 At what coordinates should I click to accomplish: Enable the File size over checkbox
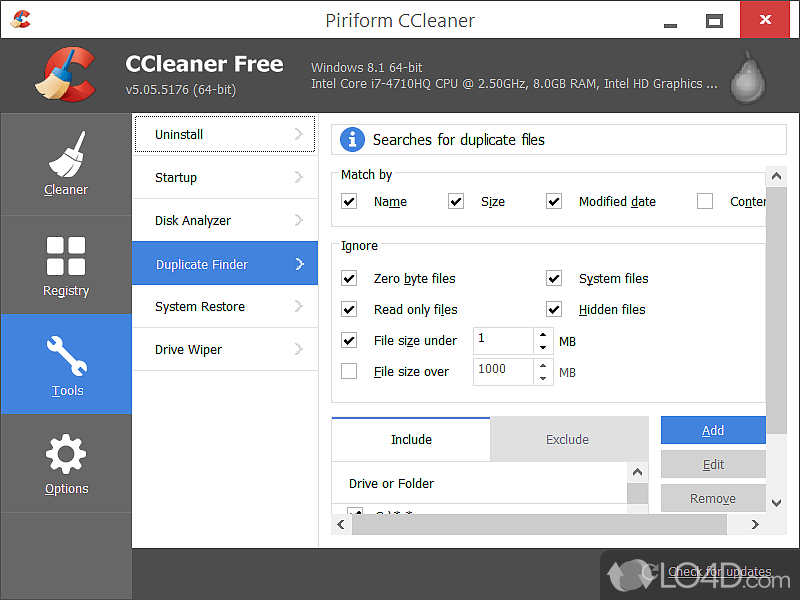tap(349, 371)
